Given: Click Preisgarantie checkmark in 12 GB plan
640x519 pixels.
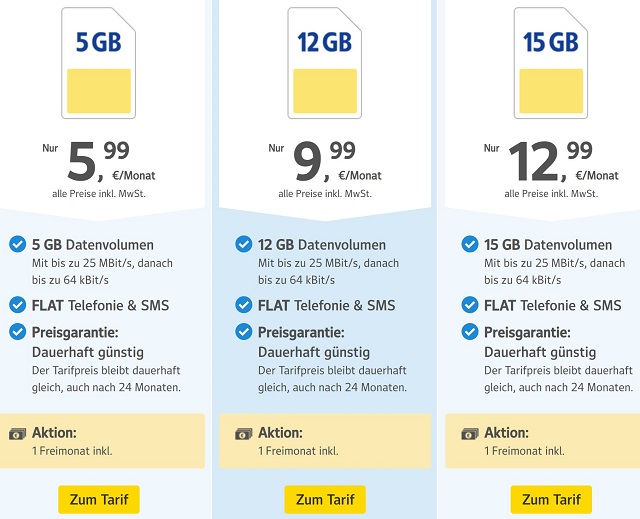Looking at the screenshot, I should coord(243,332).
